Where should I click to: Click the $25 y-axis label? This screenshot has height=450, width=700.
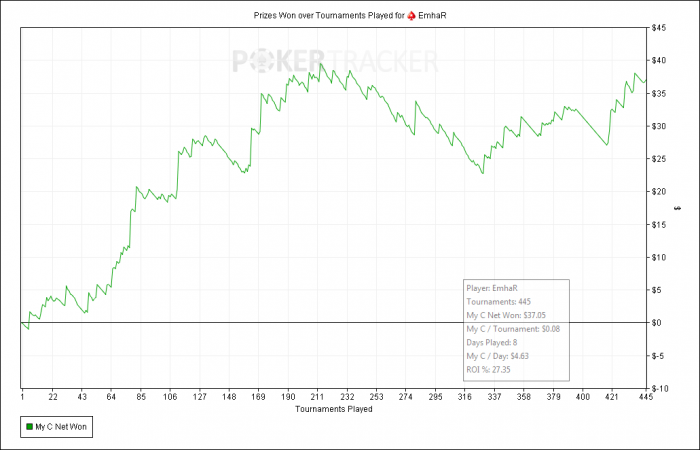(x=659, y=159)
